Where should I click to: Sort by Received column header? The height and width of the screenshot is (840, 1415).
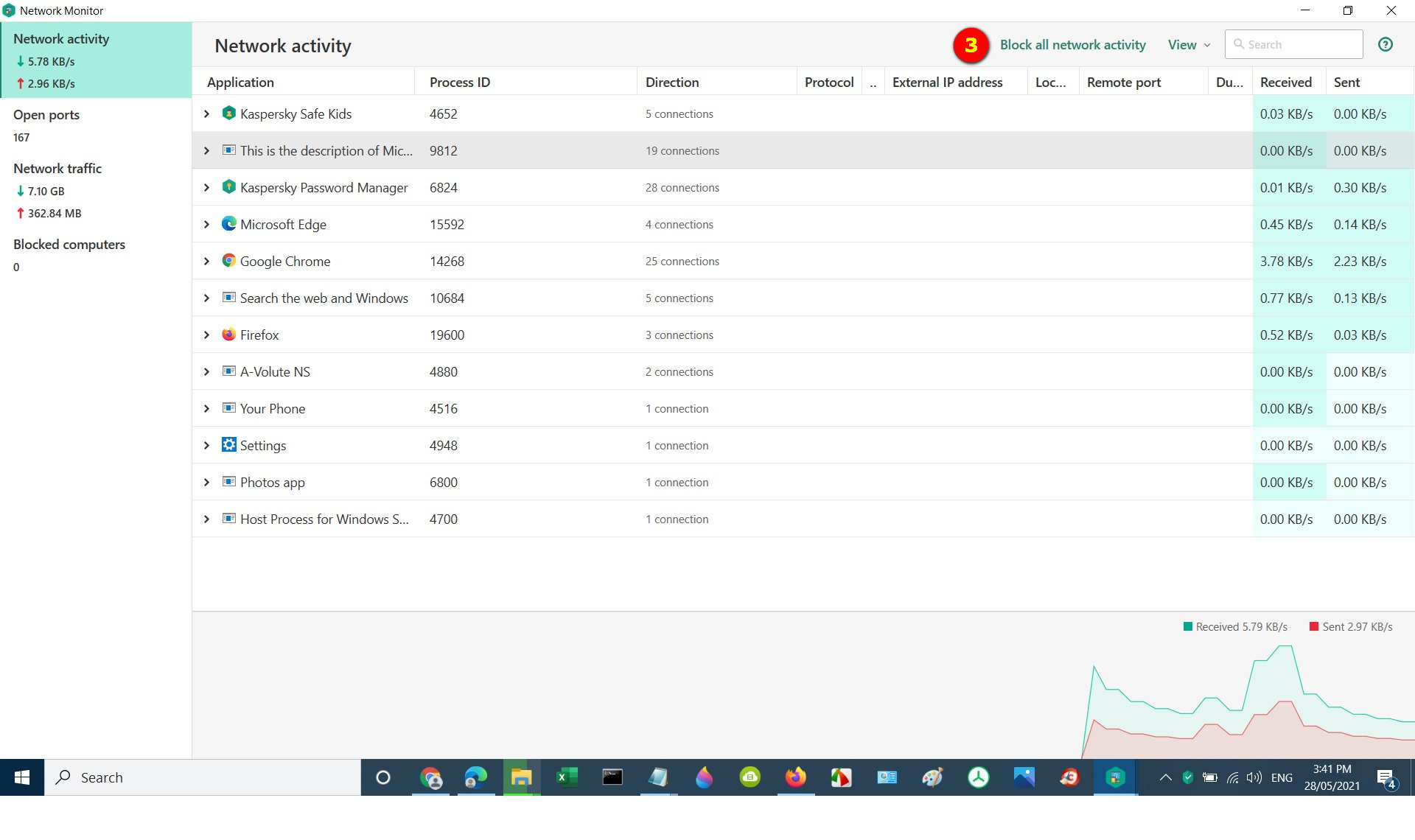point(1285,83)
